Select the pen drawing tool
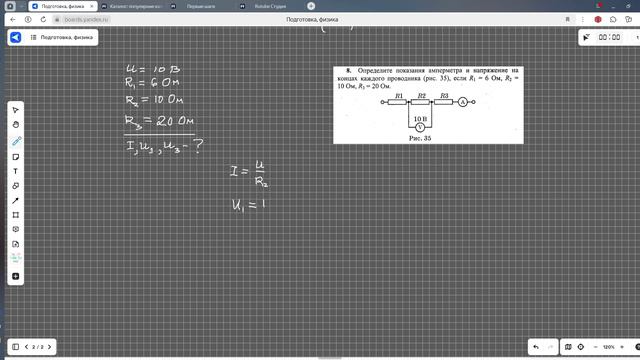This screenshot has height=360, width=640. click(16, 142)
